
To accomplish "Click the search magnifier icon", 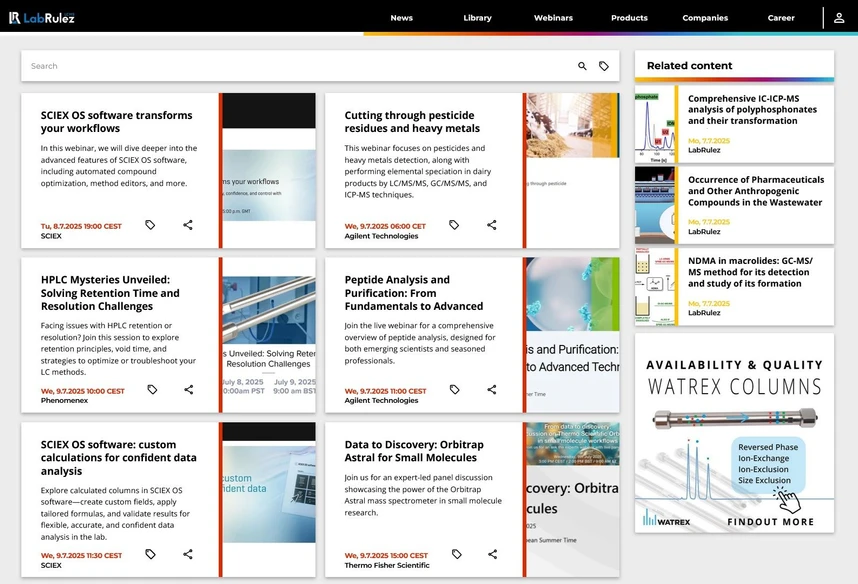I will (x=582, y=66).
